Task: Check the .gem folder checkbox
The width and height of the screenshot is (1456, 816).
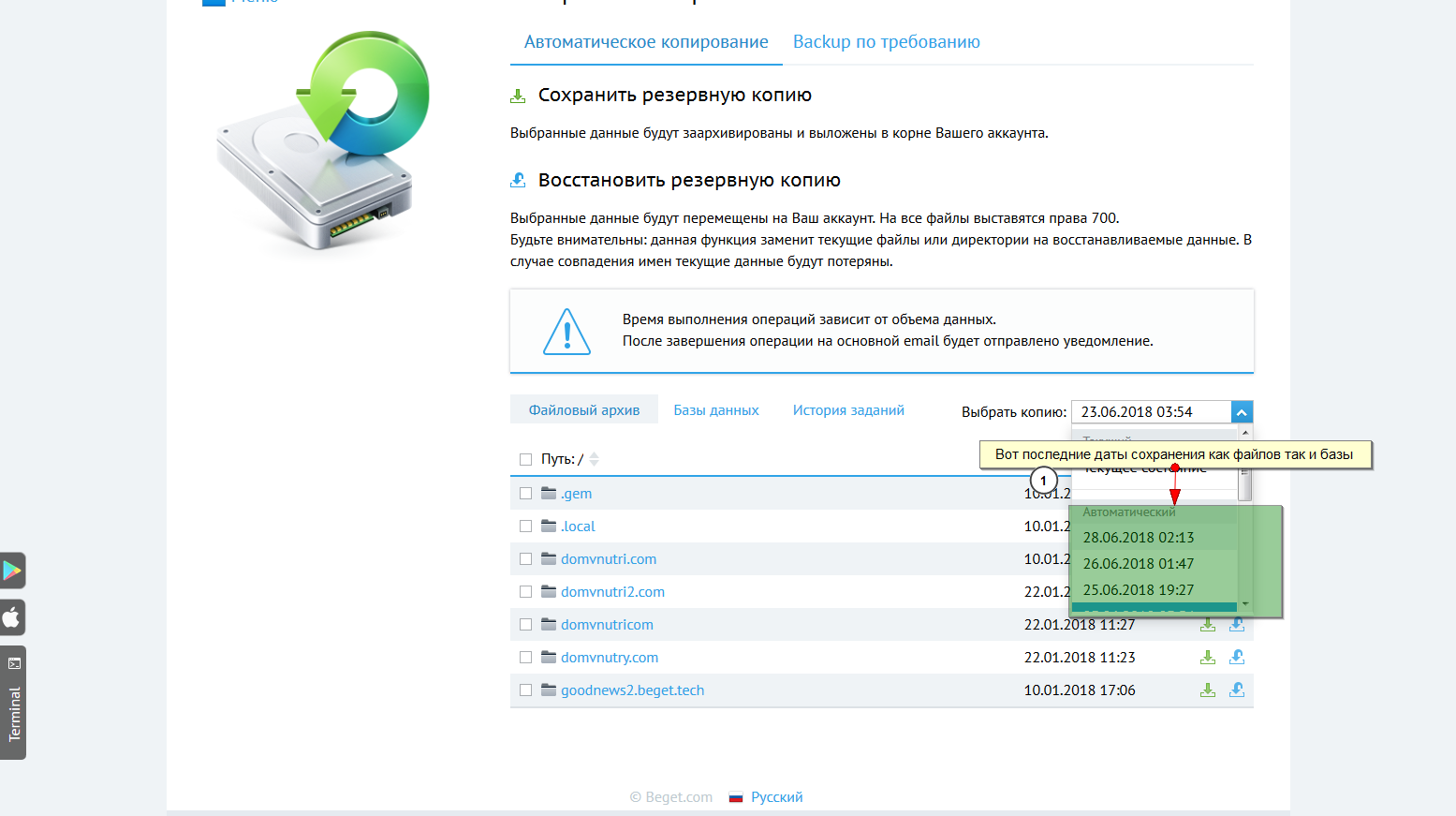Action: [x=525, y=493]
